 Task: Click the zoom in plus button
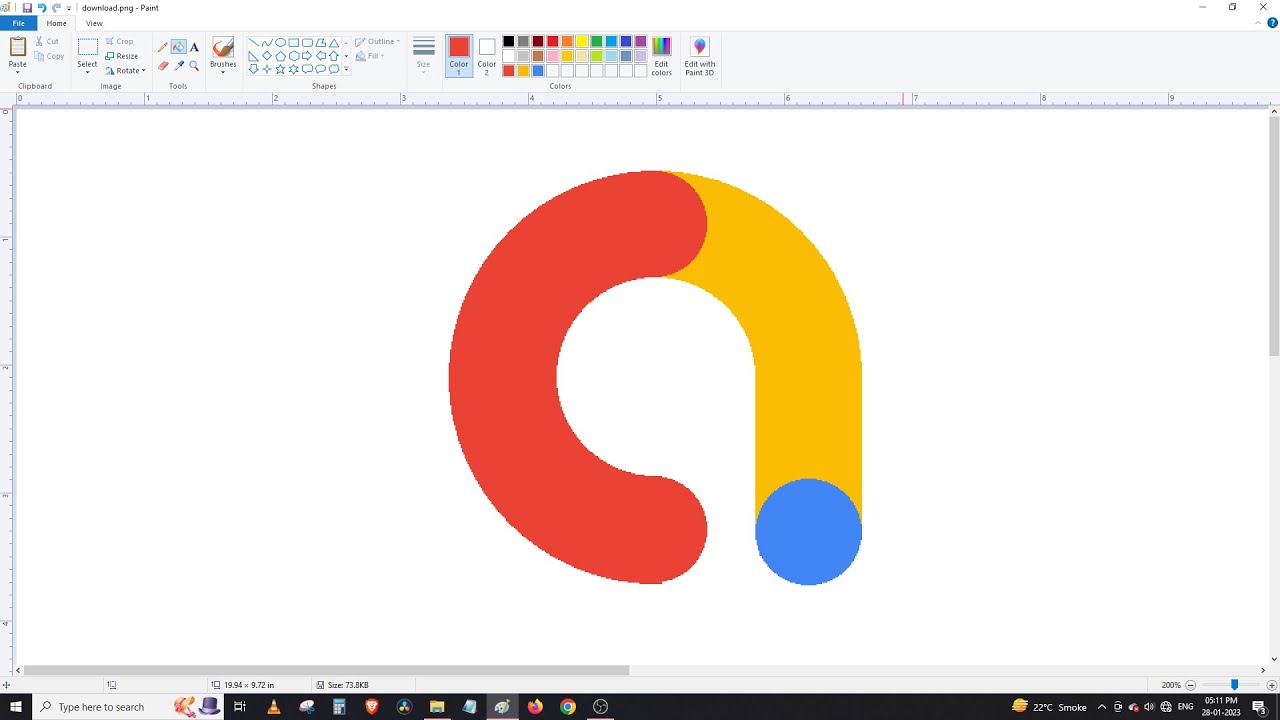(1273, 685)
